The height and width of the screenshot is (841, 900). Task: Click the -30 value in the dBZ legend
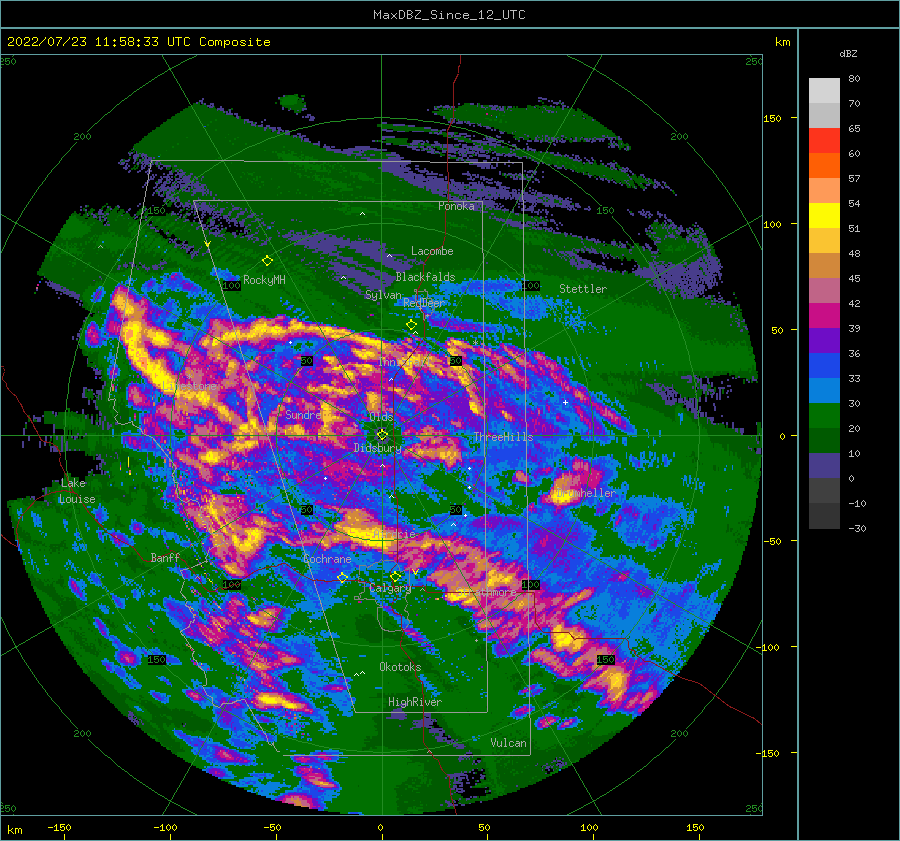pos(858,529)
